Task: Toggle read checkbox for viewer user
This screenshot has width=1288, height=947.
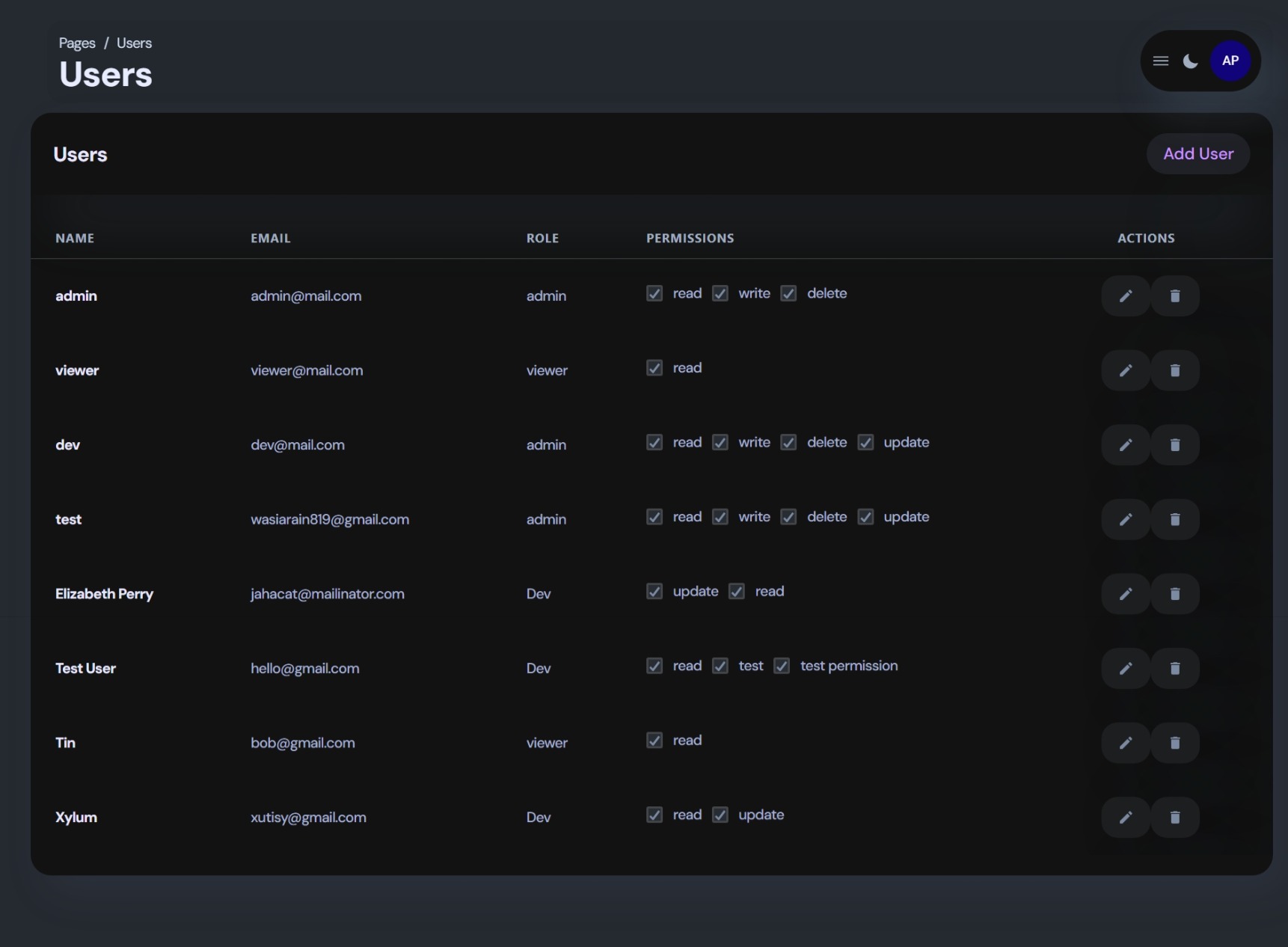Action: pos(654,368)
